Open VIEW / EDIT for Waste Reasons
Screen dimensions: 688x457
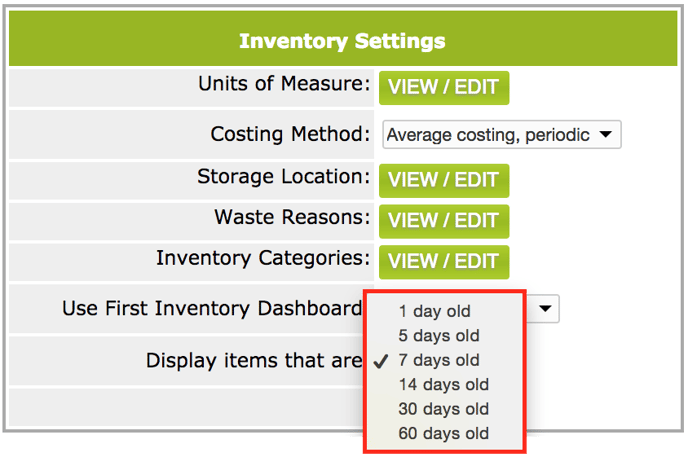click(444, 221)
